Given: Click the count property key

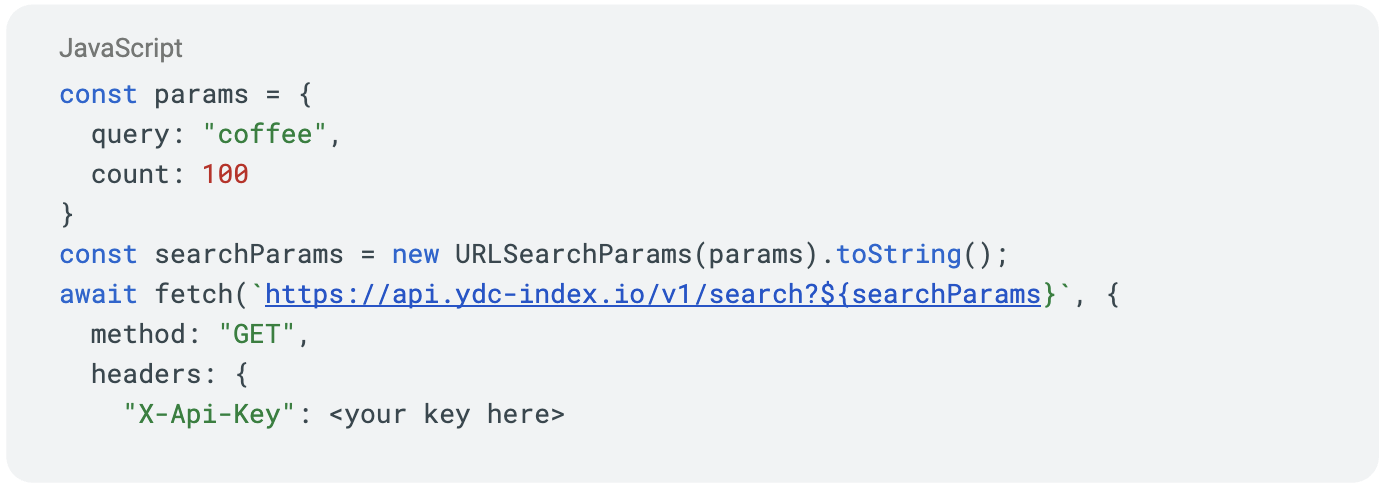Looking at the screenshot, I should click(x=130, y=174).
